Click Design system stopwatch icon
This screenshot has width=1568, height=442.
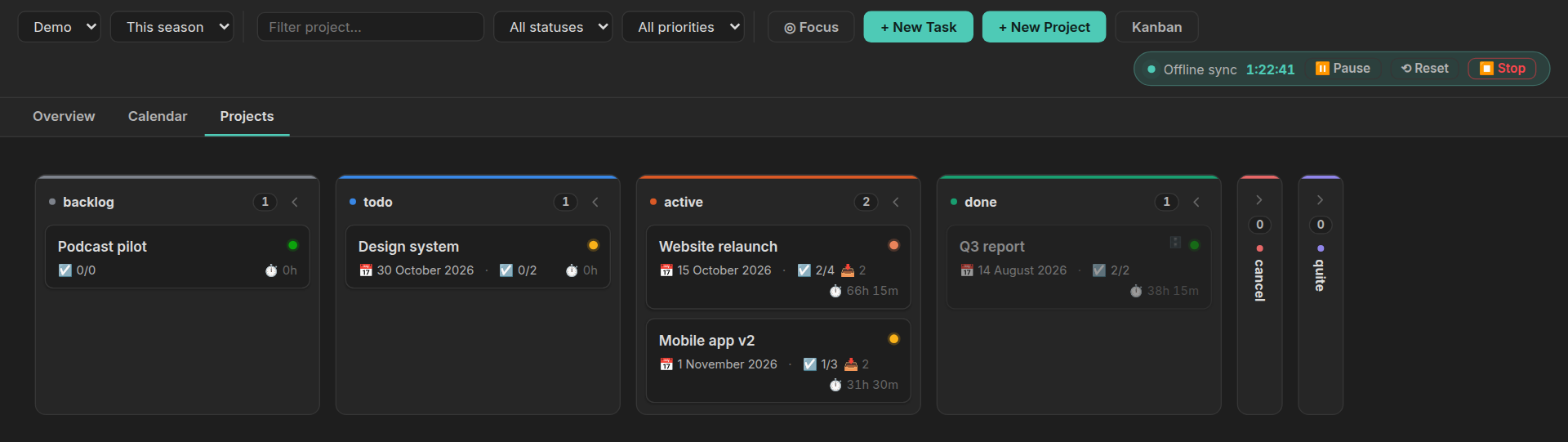[x=572, y=270]
